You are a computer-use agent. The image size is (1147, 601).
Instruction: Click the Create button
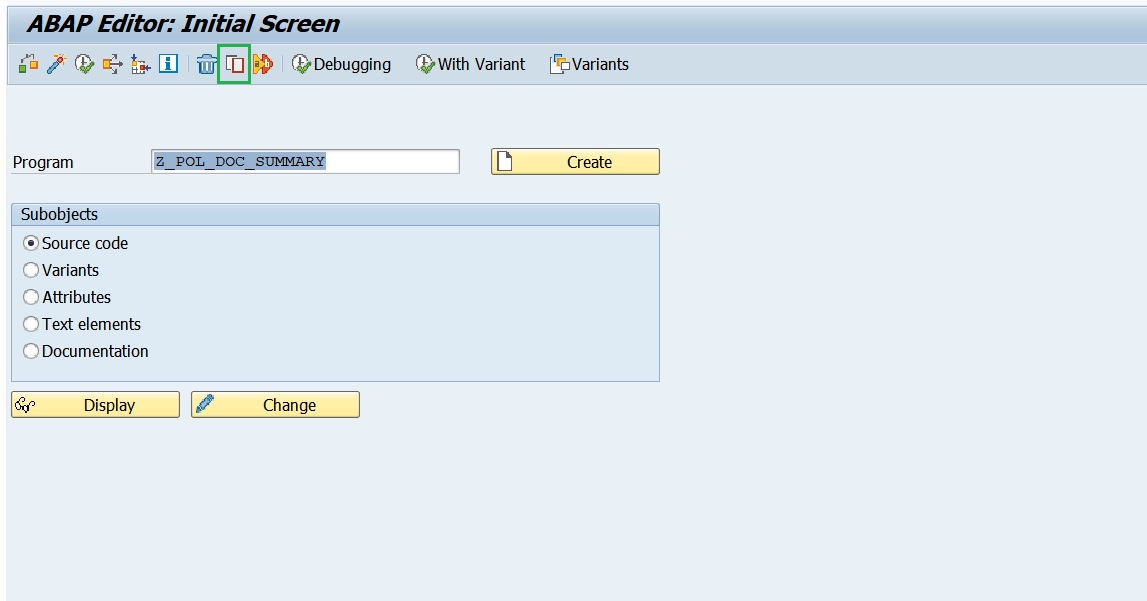point(575,162)
